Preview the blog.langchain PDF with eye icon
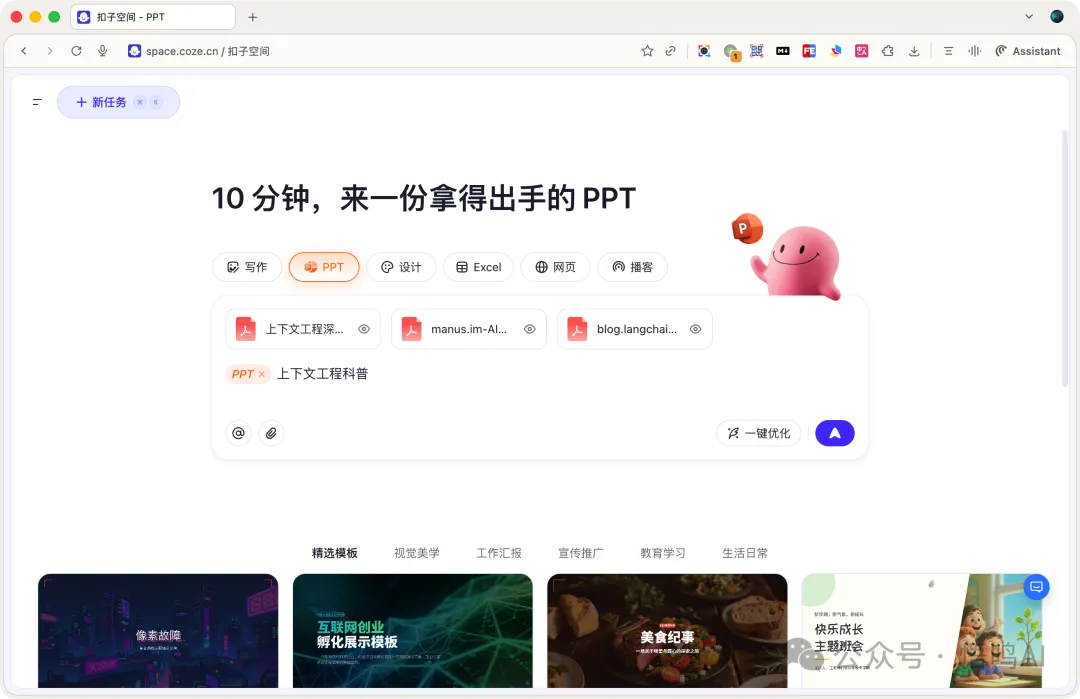 tap(695, 329)
